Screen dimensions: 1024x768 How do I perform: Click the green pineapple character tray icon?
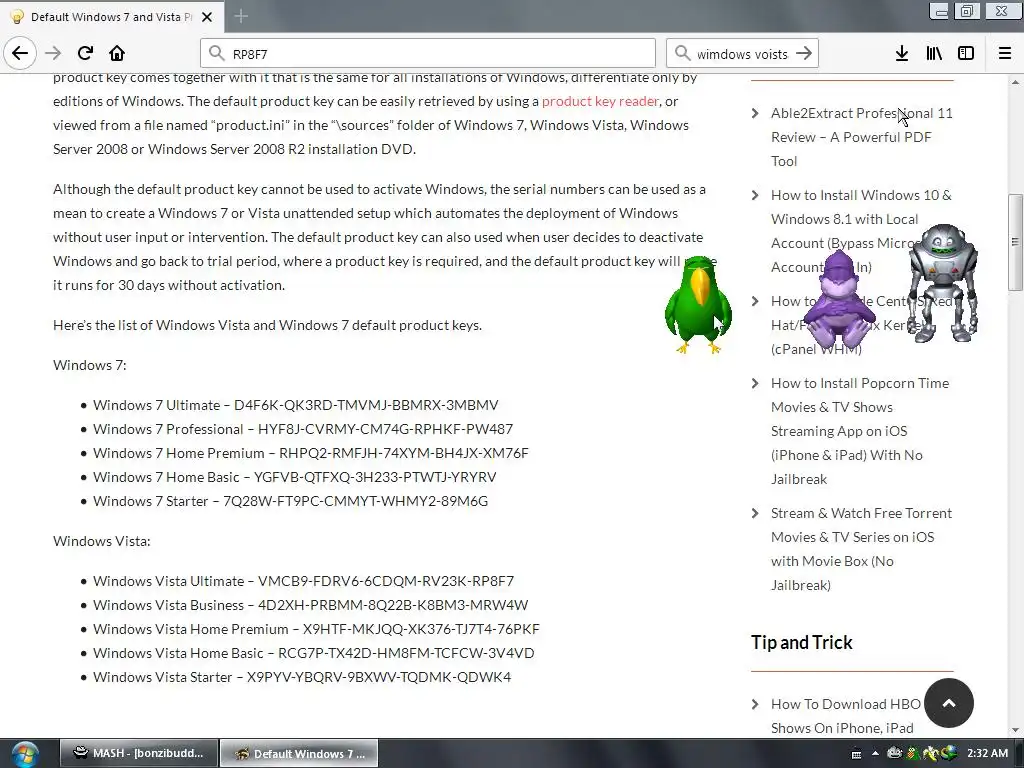tap(913, 754)
